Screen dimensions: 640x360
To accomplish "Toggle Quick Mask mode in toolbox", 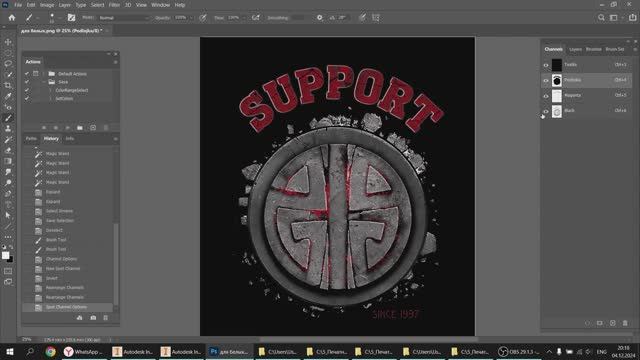I will tap(8, 271).
